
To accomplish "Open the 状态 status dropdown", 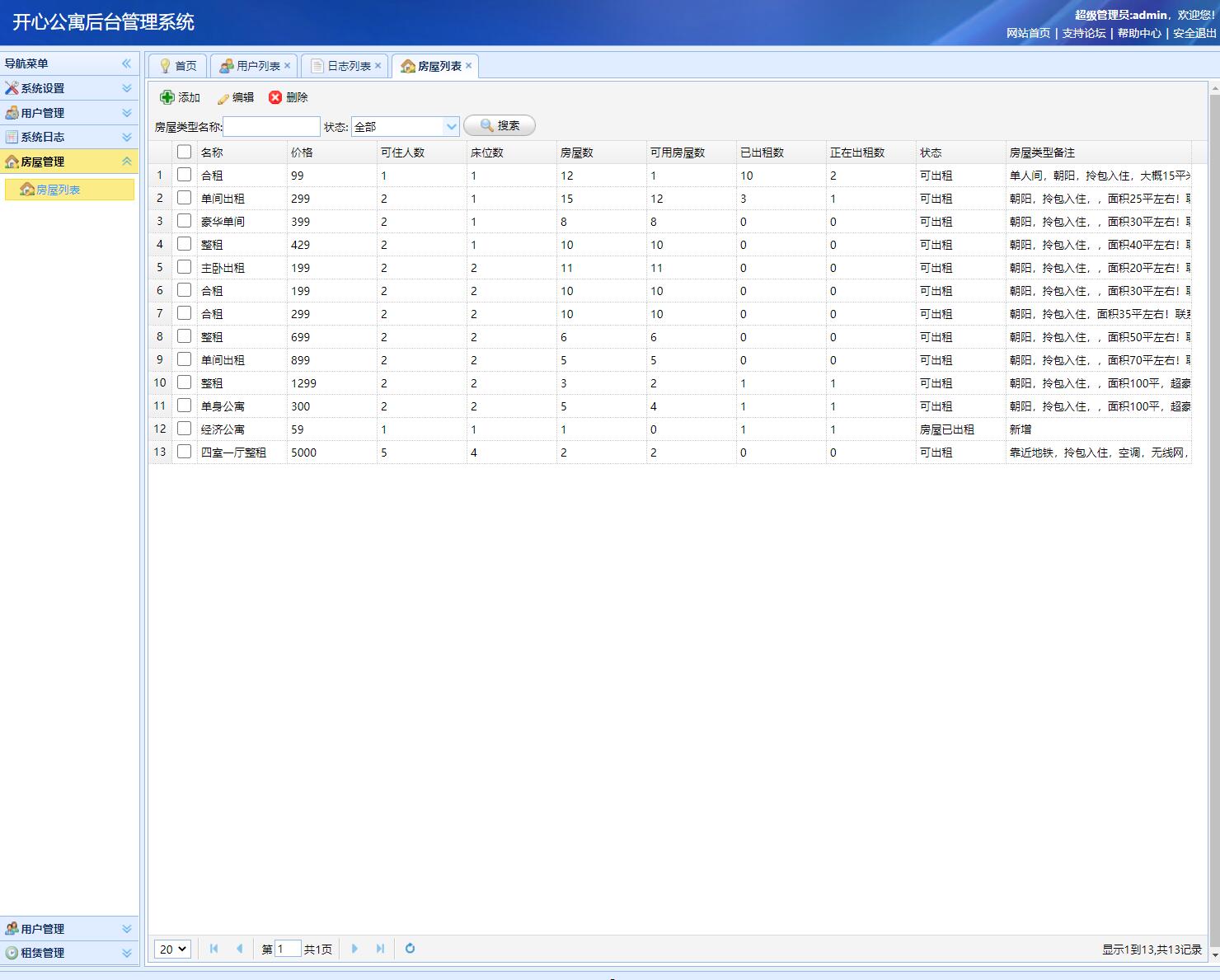I will tap(451, 126).
